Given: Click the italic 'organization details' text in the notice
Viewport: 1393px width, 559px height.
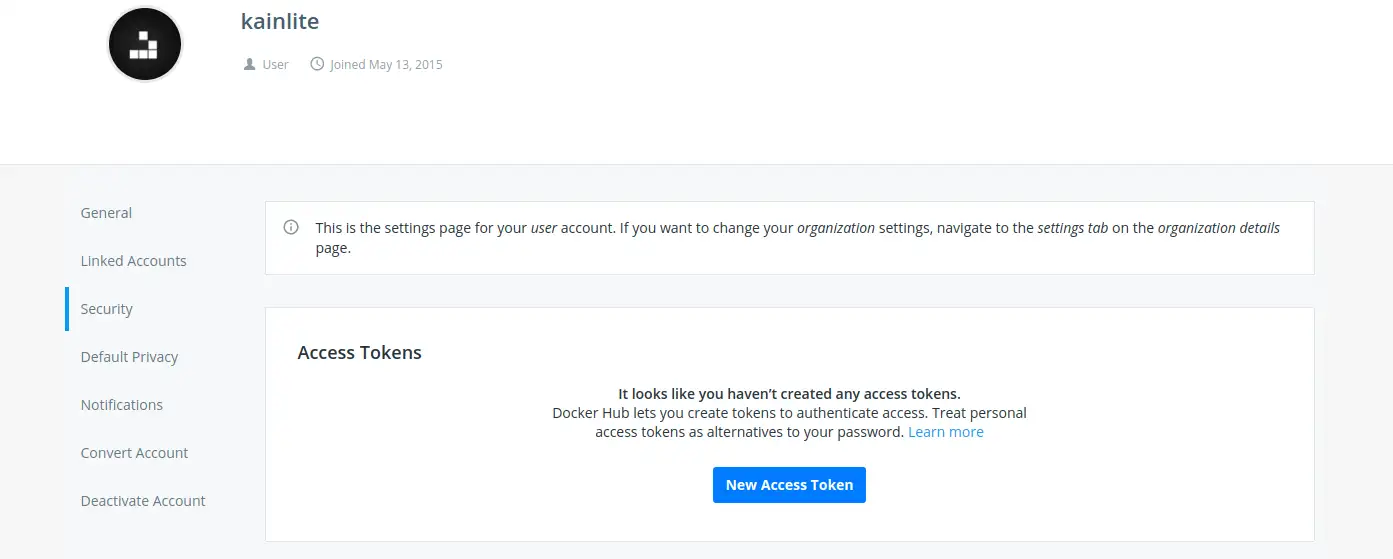Looking at the screenshot, I should click(x=1218, y=227).
